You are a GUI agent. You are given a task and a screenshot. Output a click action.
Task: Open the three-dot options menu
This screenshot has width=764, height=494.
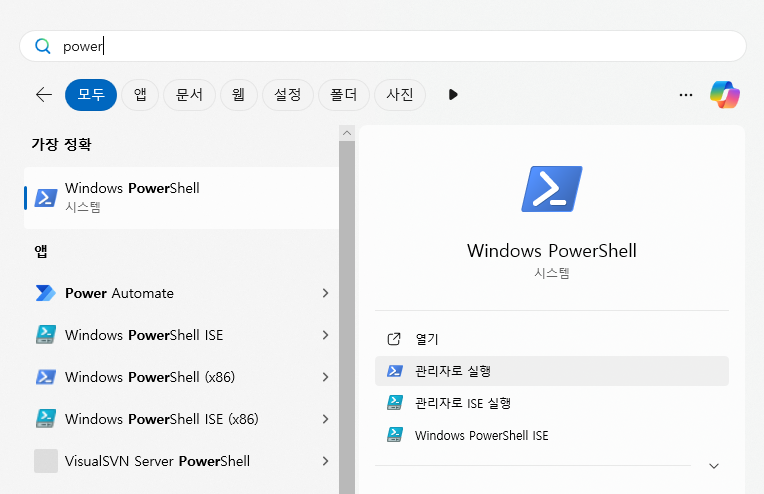(x=686, y=95)
